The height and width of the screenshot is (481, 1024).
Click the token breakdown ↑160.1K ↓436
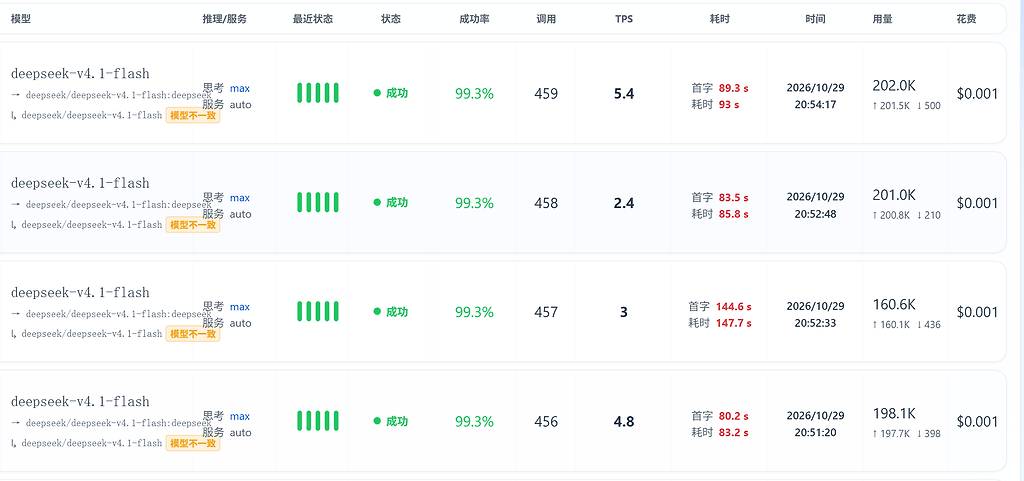pyautogui.click(x=906, y=324)
